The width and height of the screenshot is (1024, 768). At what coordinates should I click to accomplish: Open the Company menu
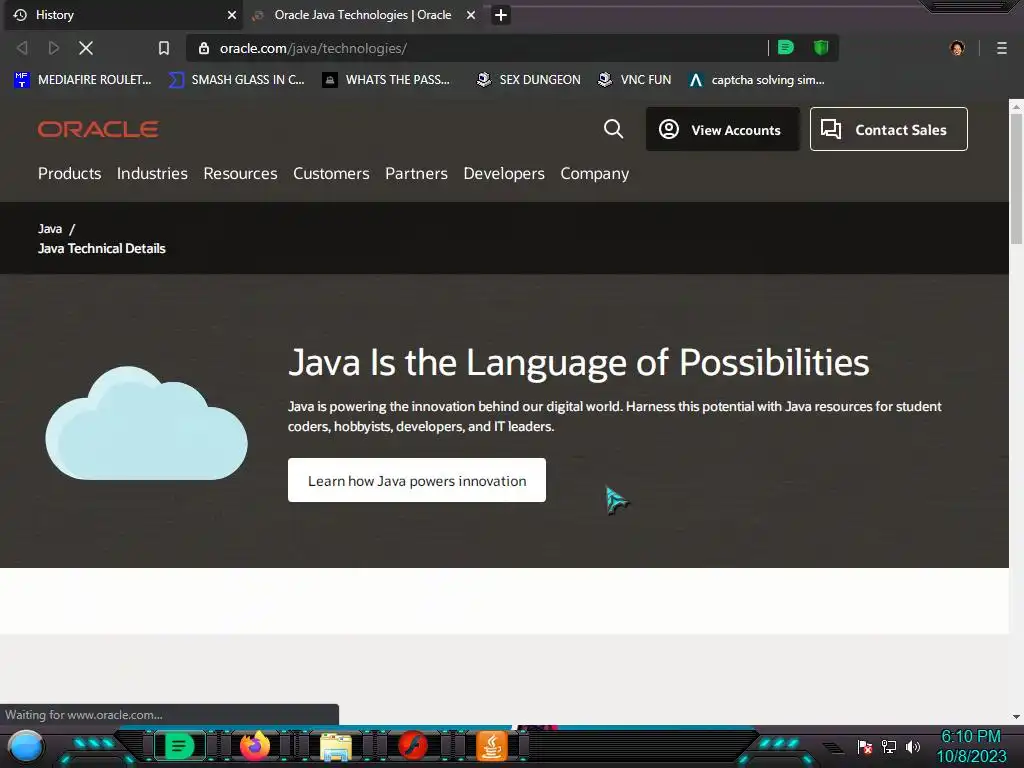point(594,174)
